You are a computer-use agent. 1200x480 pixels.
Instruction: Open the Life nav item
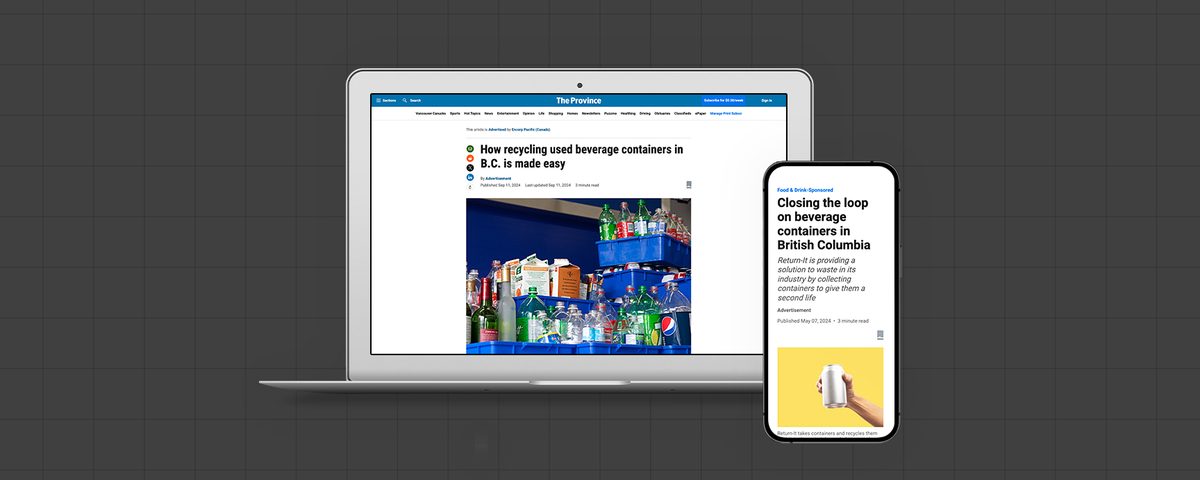coord(541,114)
